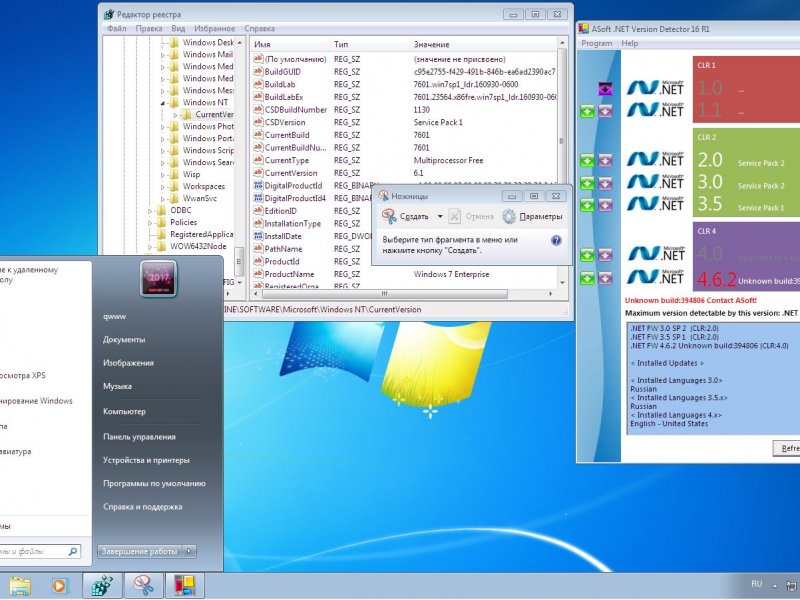The image size is (800, 600).
Task: Open Избранное menu in Registry Editor
Action: 215,29
